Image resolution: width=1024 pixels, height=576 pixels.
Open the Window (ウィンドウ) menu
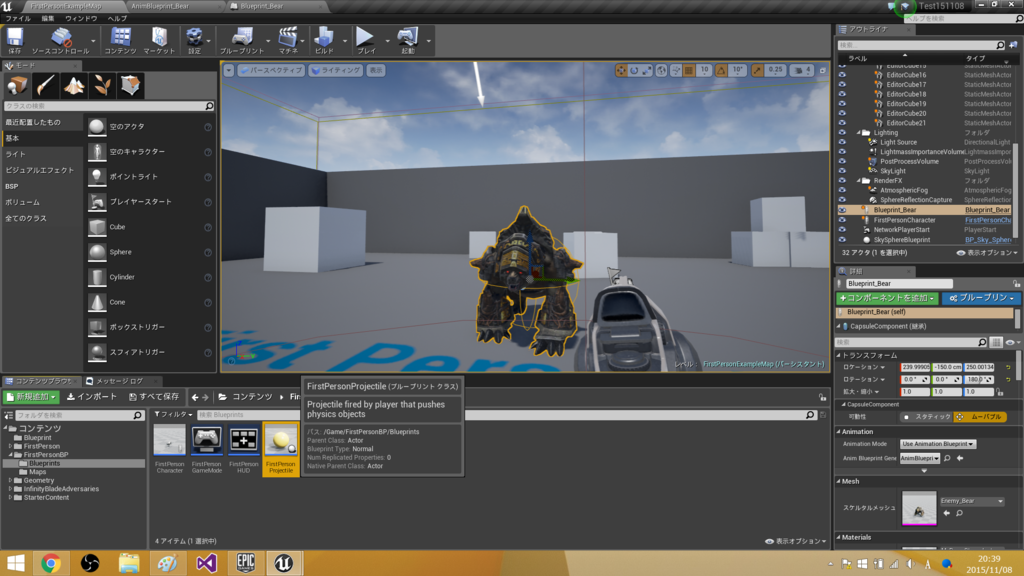[81, 18]
